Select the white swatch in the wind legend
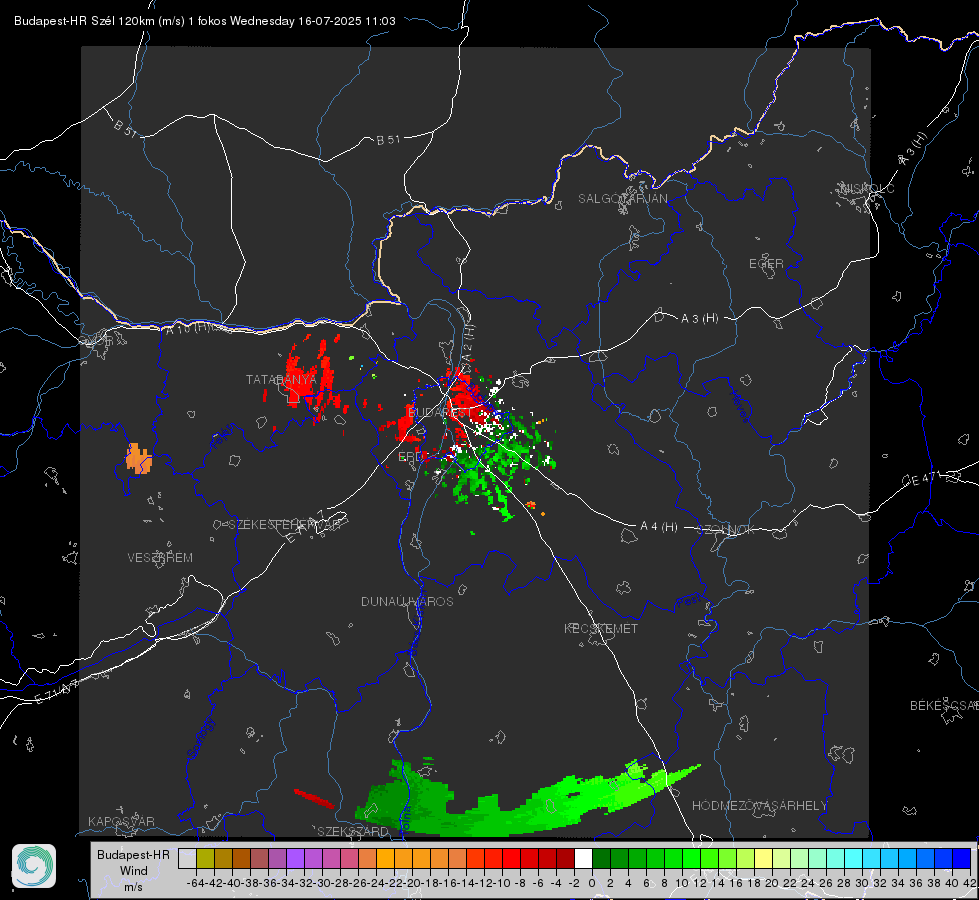Image resolution: width=979 pixels, height=900 pixels. pos(583,858)
